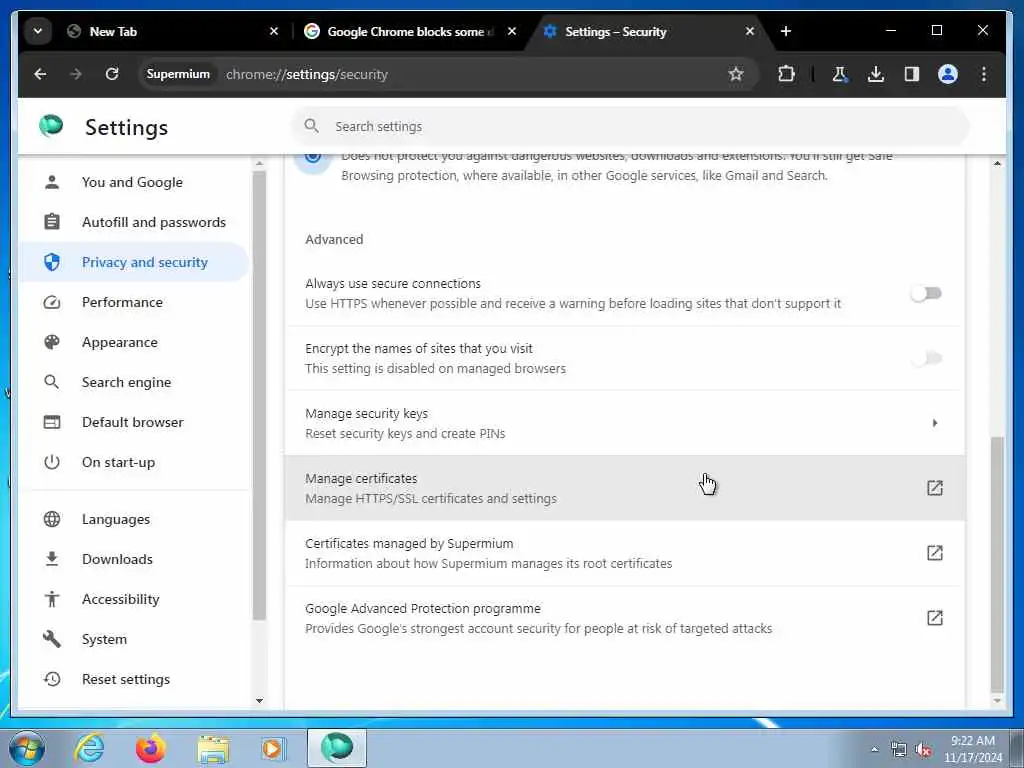Click Google Advanced Protection programme title
Image resolution: width=1024 pixels, height=768 pixels.
[423, 609]
